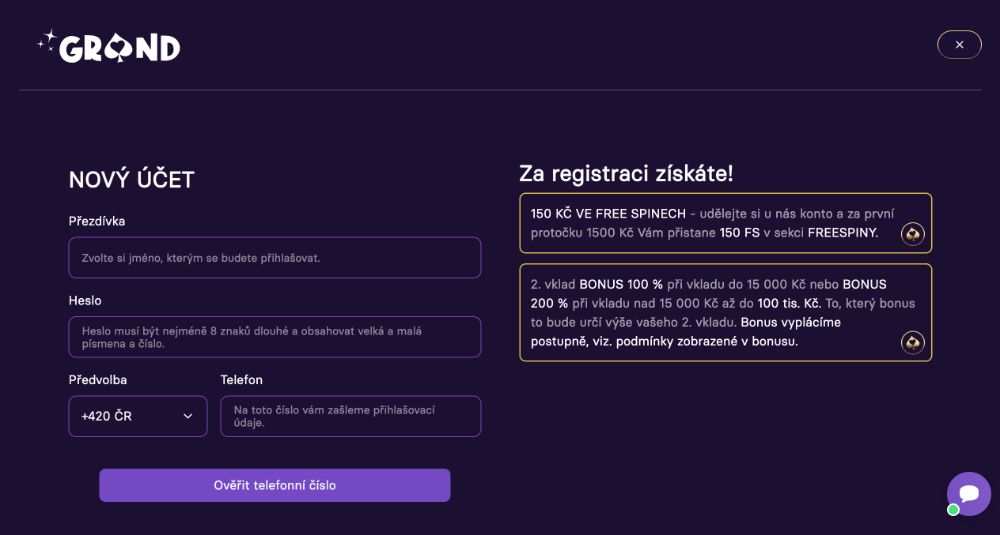Click into the Heslo password field

[274, 337]
